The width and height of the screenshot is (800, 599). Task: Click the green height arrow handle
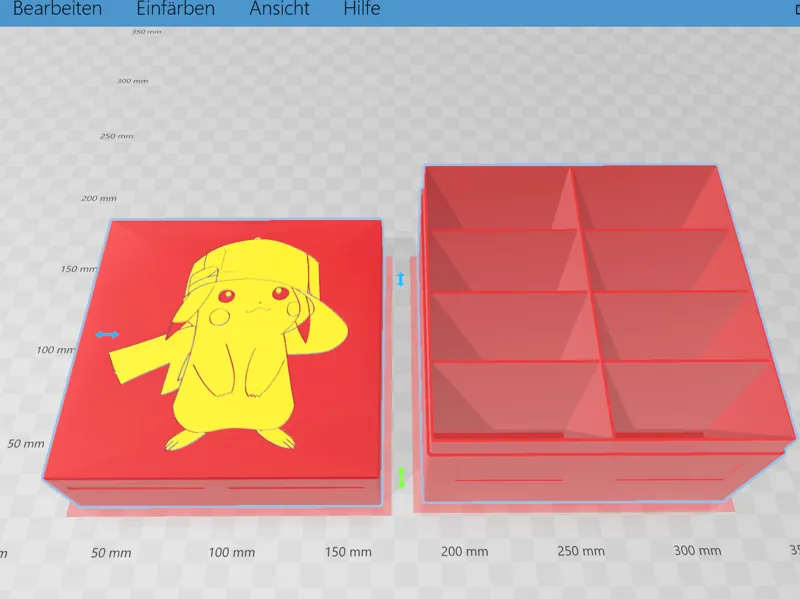[x=401, y=478]
